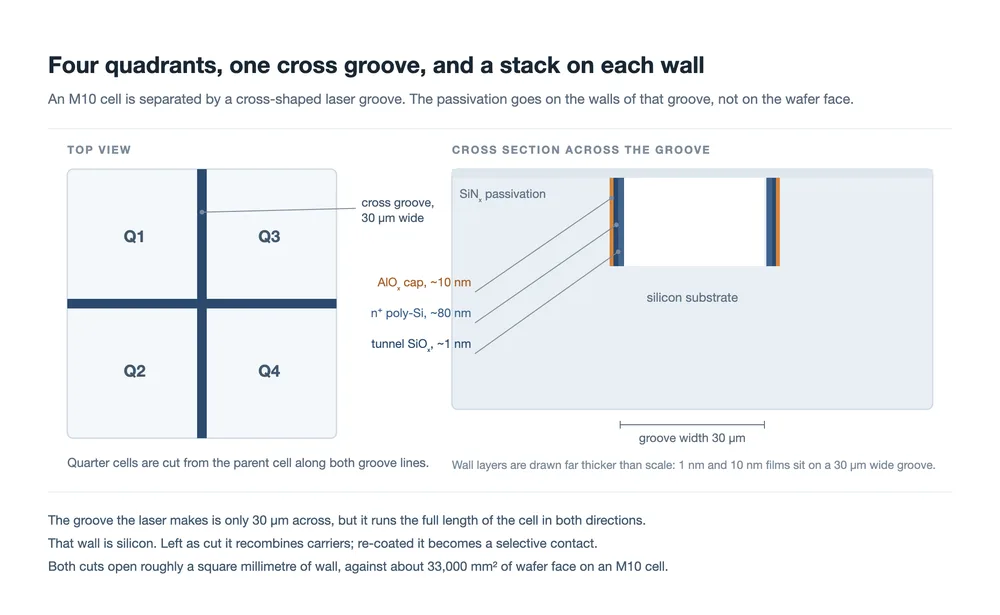
Task: Click the white groove opening in cross section
Action: [x=695, y=222]
